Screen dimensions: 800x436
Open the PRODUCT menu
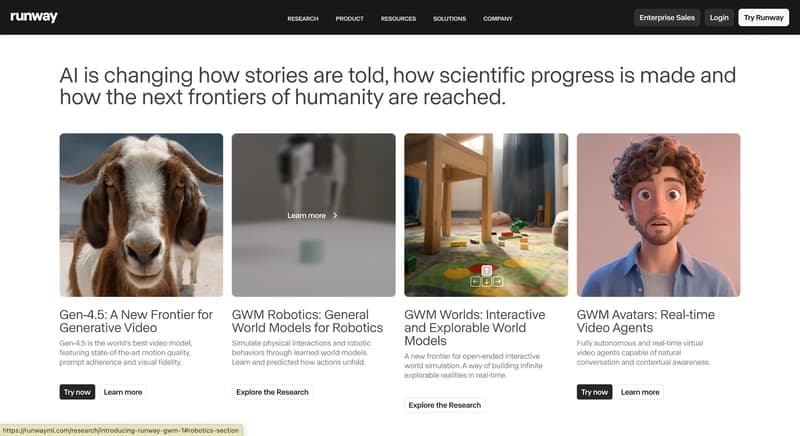pyautogui.click(x=349, y=18)
